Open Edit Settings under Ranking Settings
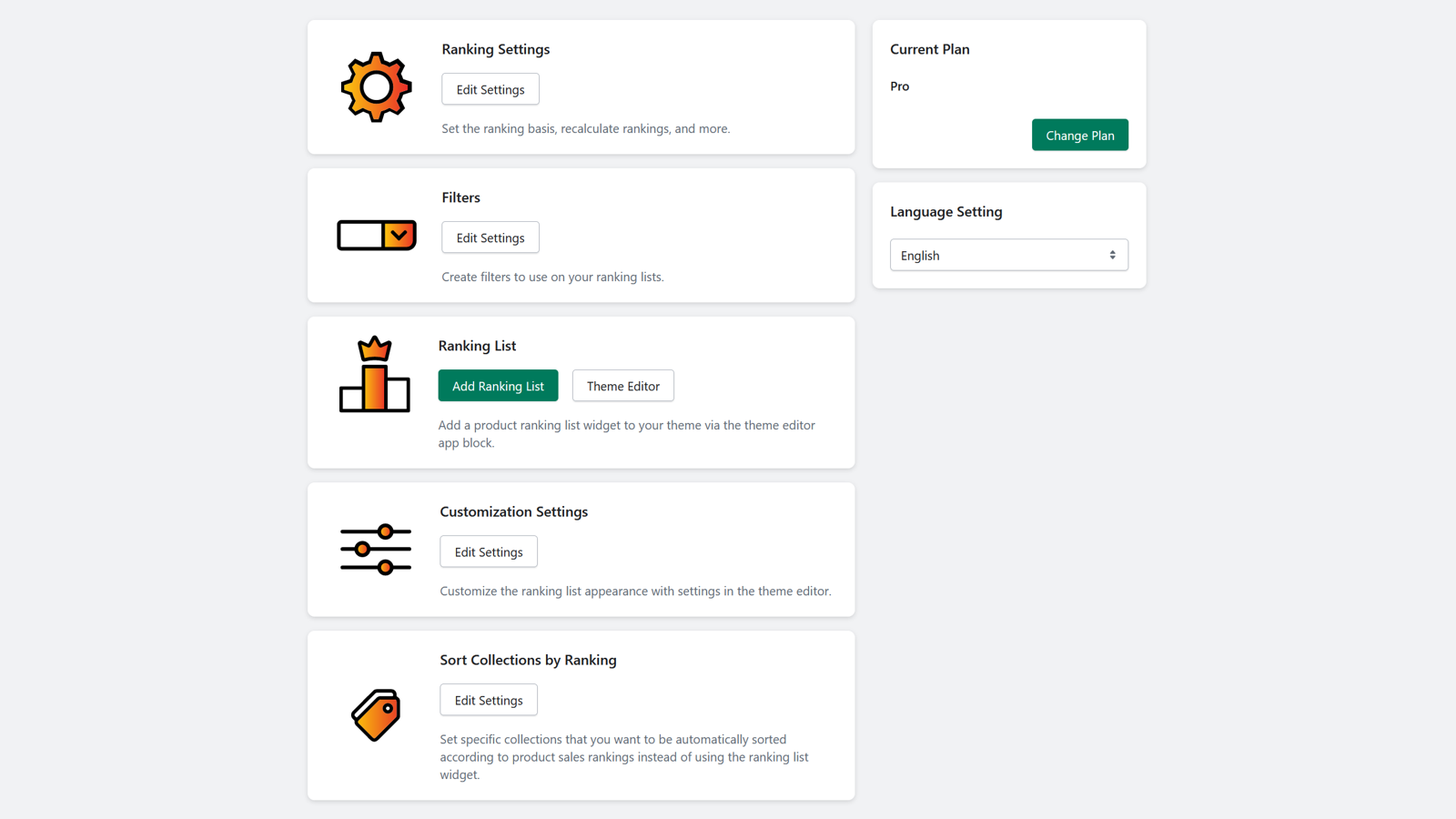The height and width of the screenshot is (819, 1456). pos(490,89)
